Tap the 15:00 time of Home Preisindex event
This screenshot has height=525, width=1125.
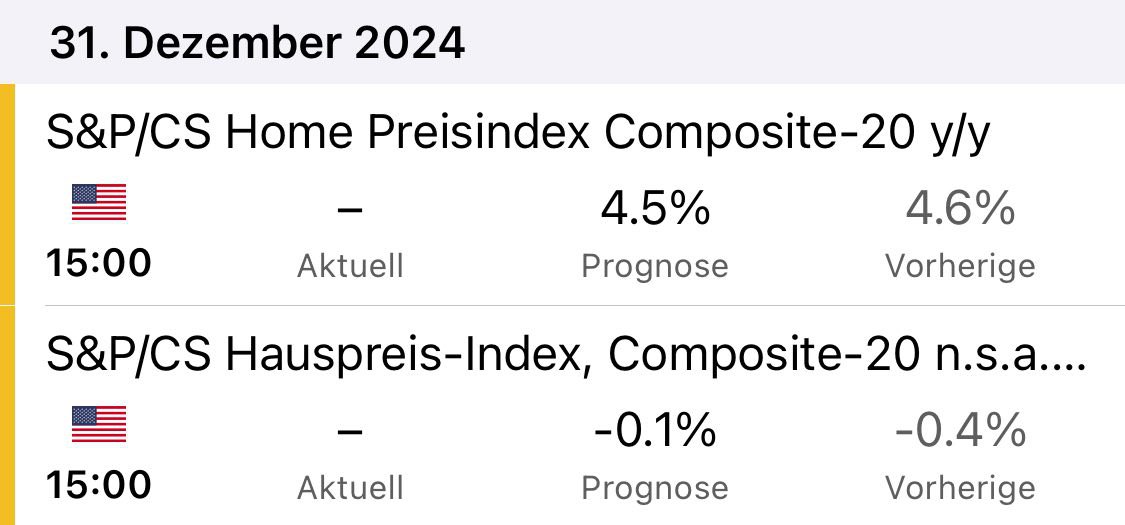(x=99, y=264)
